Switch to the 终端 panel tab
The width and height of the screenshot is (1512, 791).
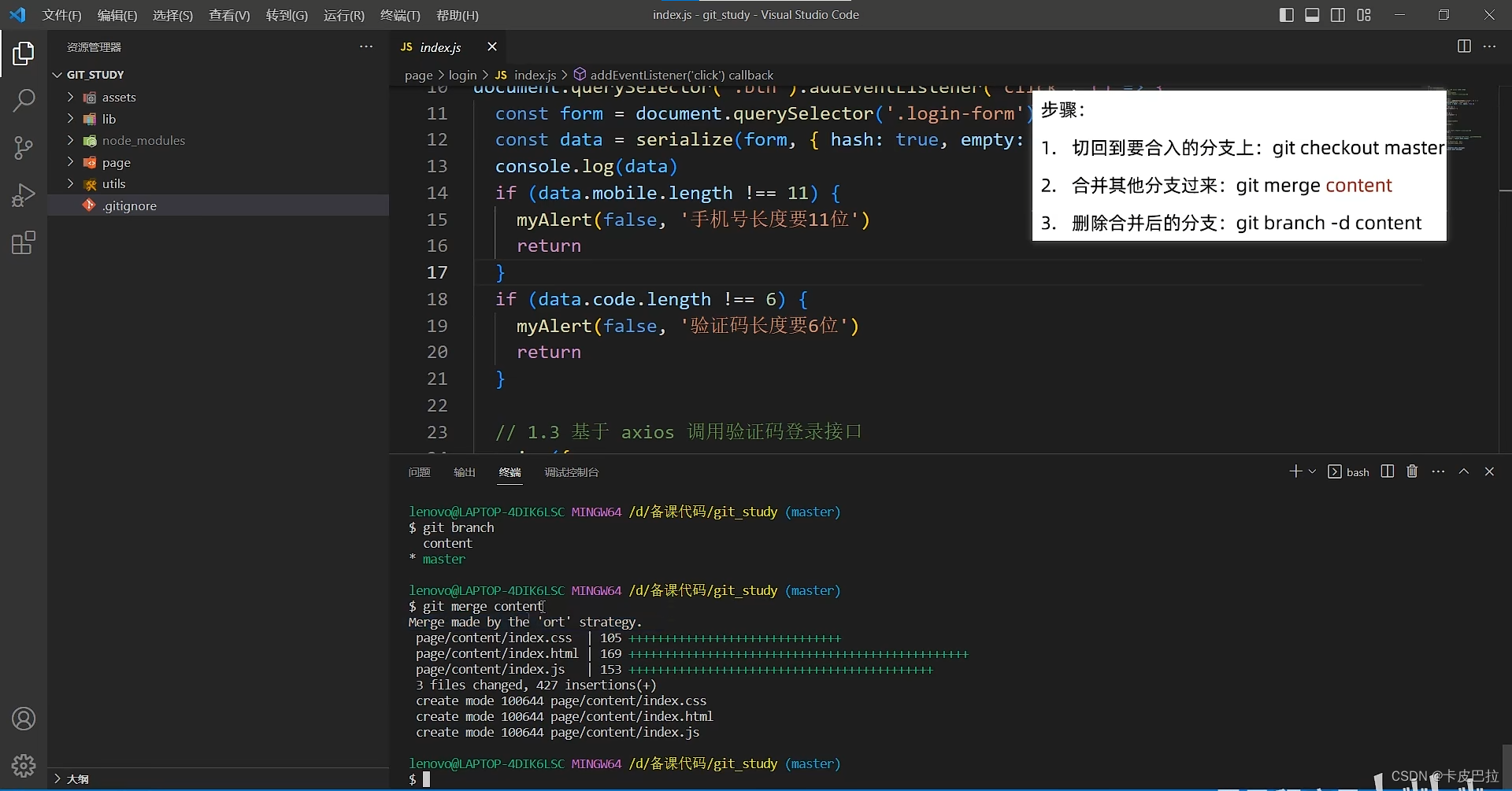pyautogui.click(x=510, y=472)
